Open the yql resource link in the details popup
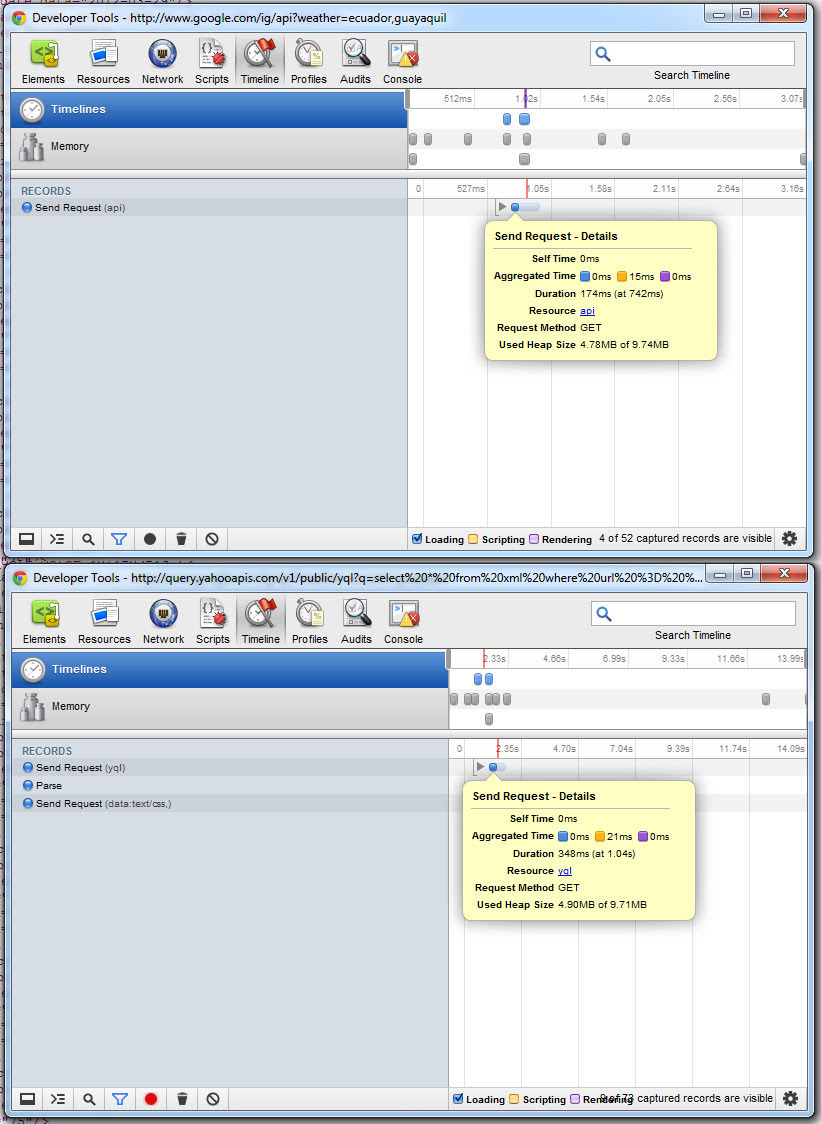This screenshot has width=821, height=1124. 565,871
